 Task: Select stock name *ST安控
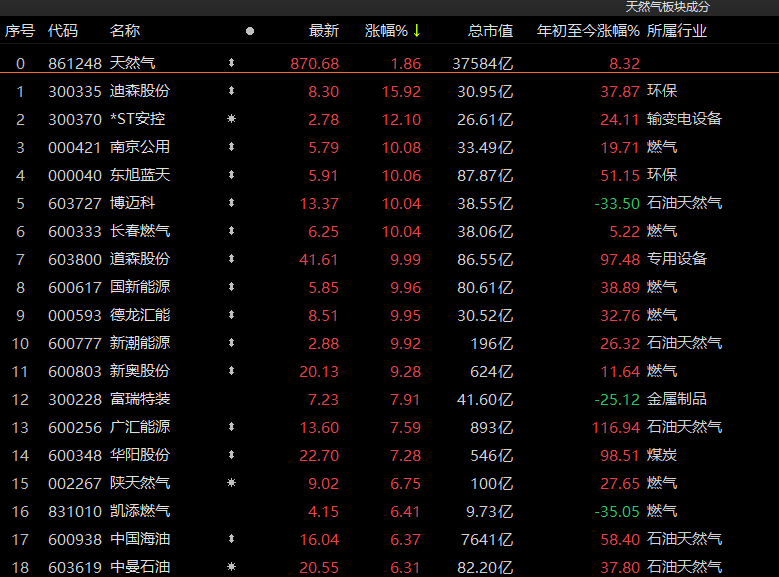coord(138,119)
